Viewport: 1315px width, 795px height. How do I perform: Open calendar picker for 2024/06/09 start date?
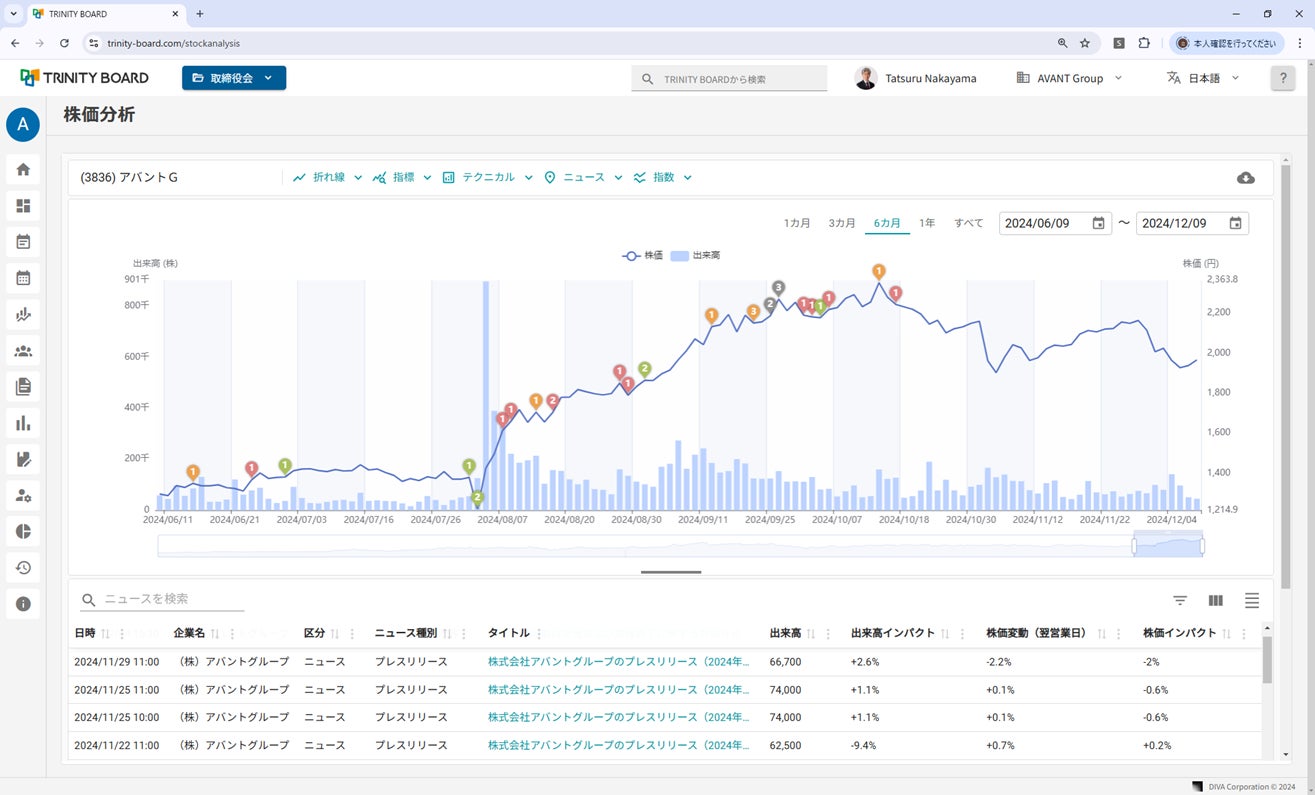click(1099, 223)
